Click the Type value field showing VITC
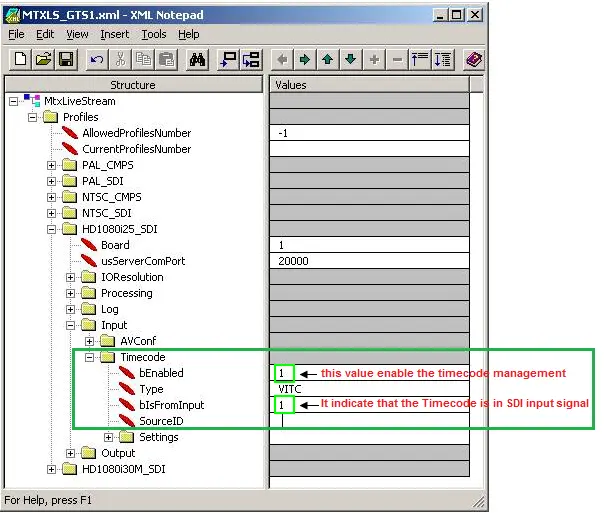 click(x=370, y=389)
